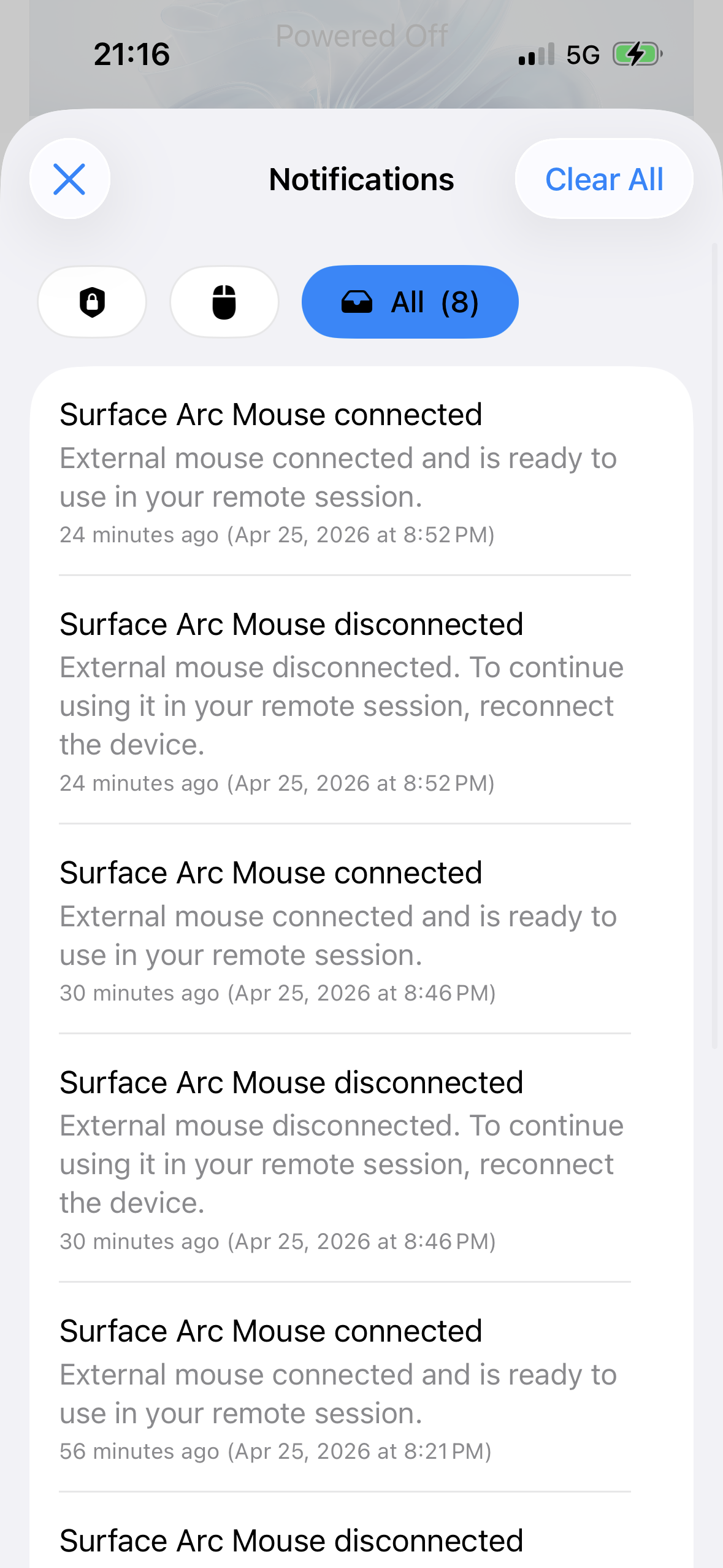Tap the Clear All button
Viewport: 723px width, 1568px height.
(604, 179)
